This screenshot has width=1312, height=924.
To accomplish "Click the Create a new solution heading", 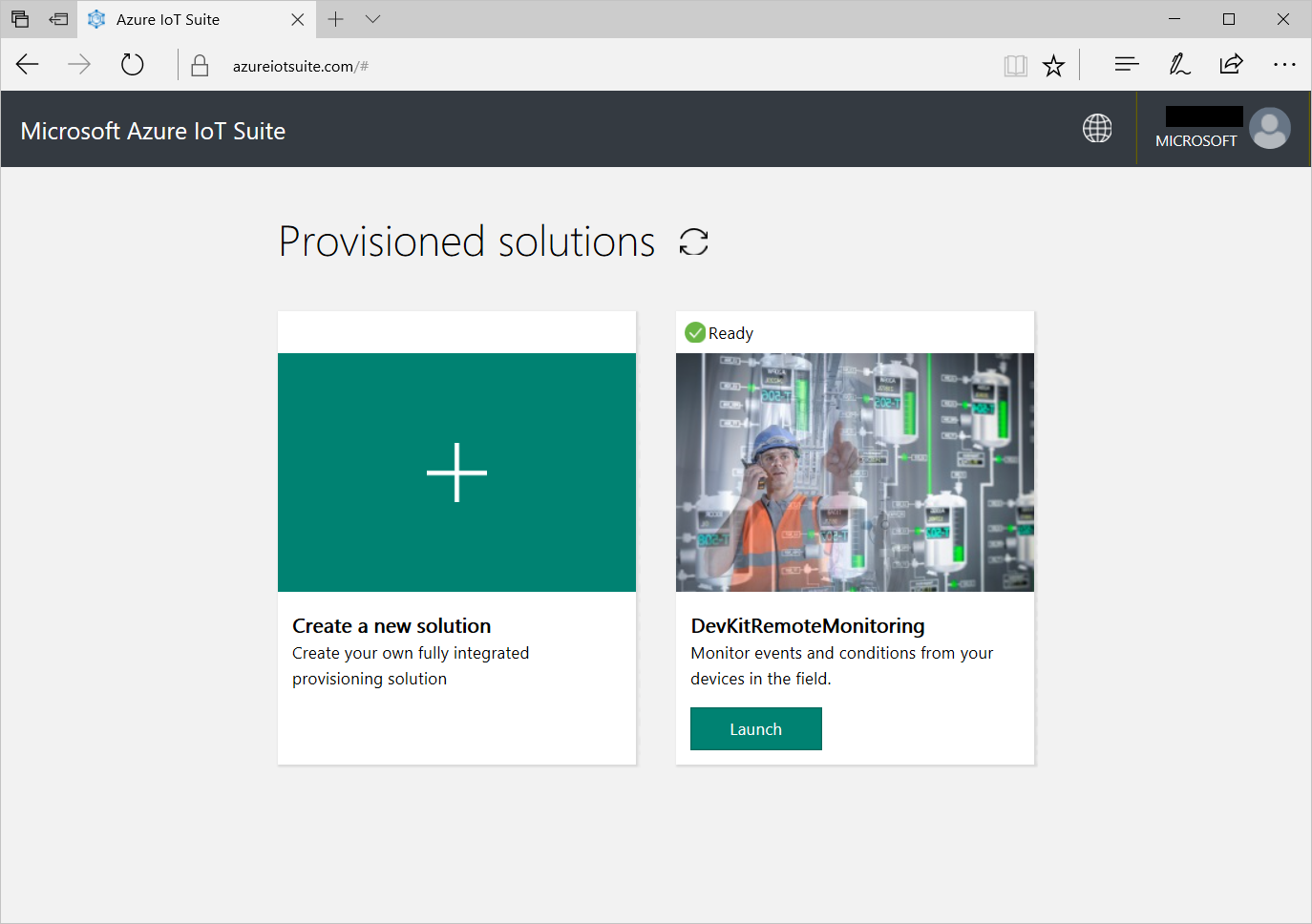I will [x=391, y=626].
